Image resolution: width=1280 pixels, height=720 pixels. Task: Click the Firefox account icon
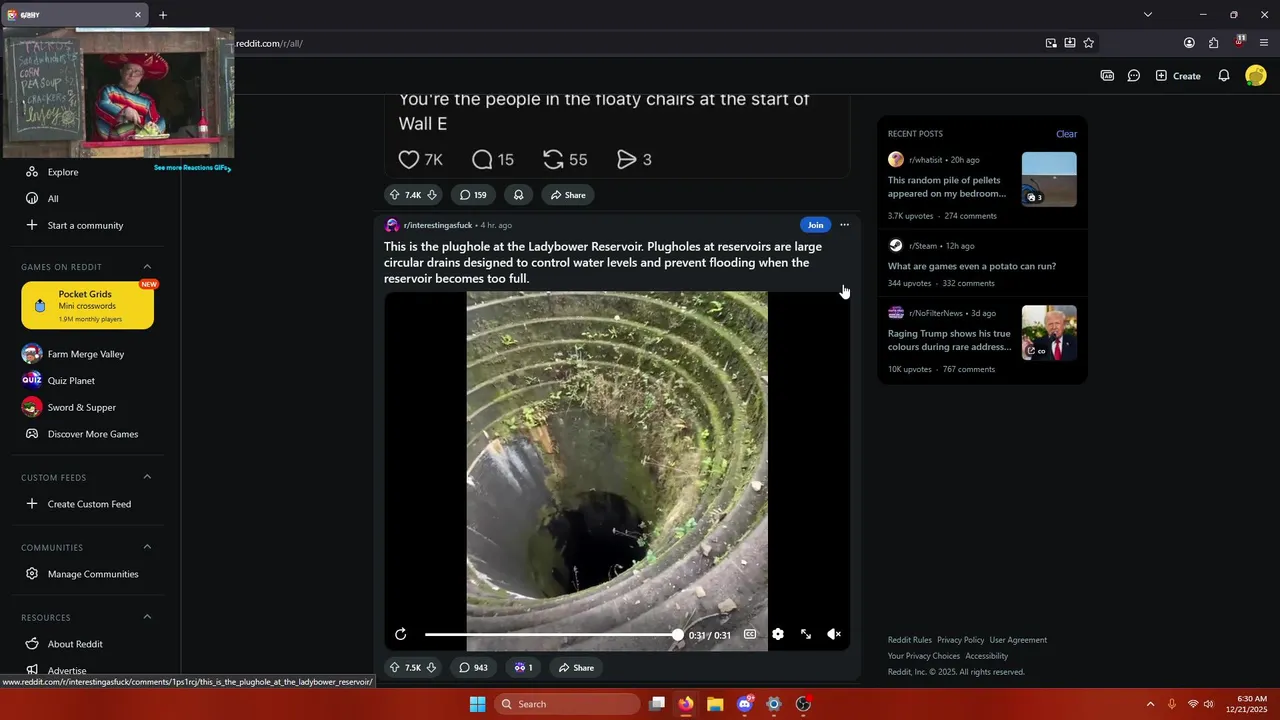click(1189, 43)
